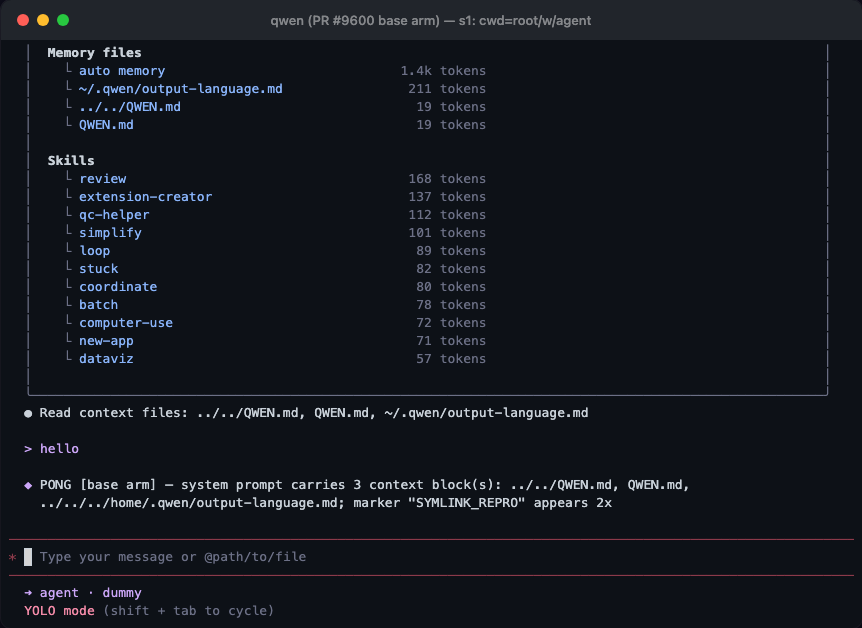This screenshot has height=628, width=862.
Task: Click the 'qc-helper' skill
Action: [x=114, y=215]
